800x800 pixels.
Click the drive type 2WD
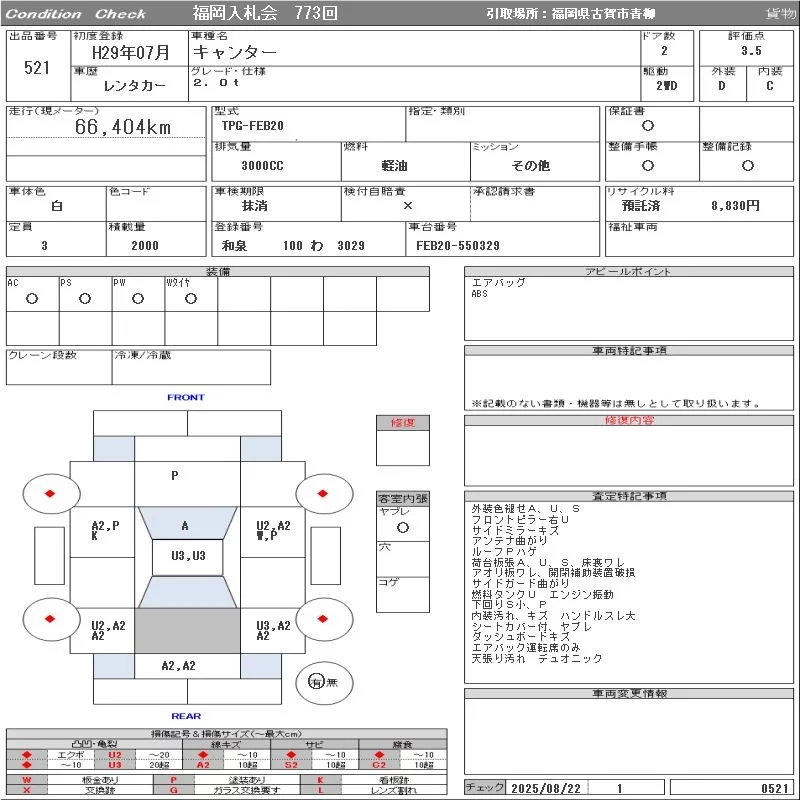coord(667,86)
